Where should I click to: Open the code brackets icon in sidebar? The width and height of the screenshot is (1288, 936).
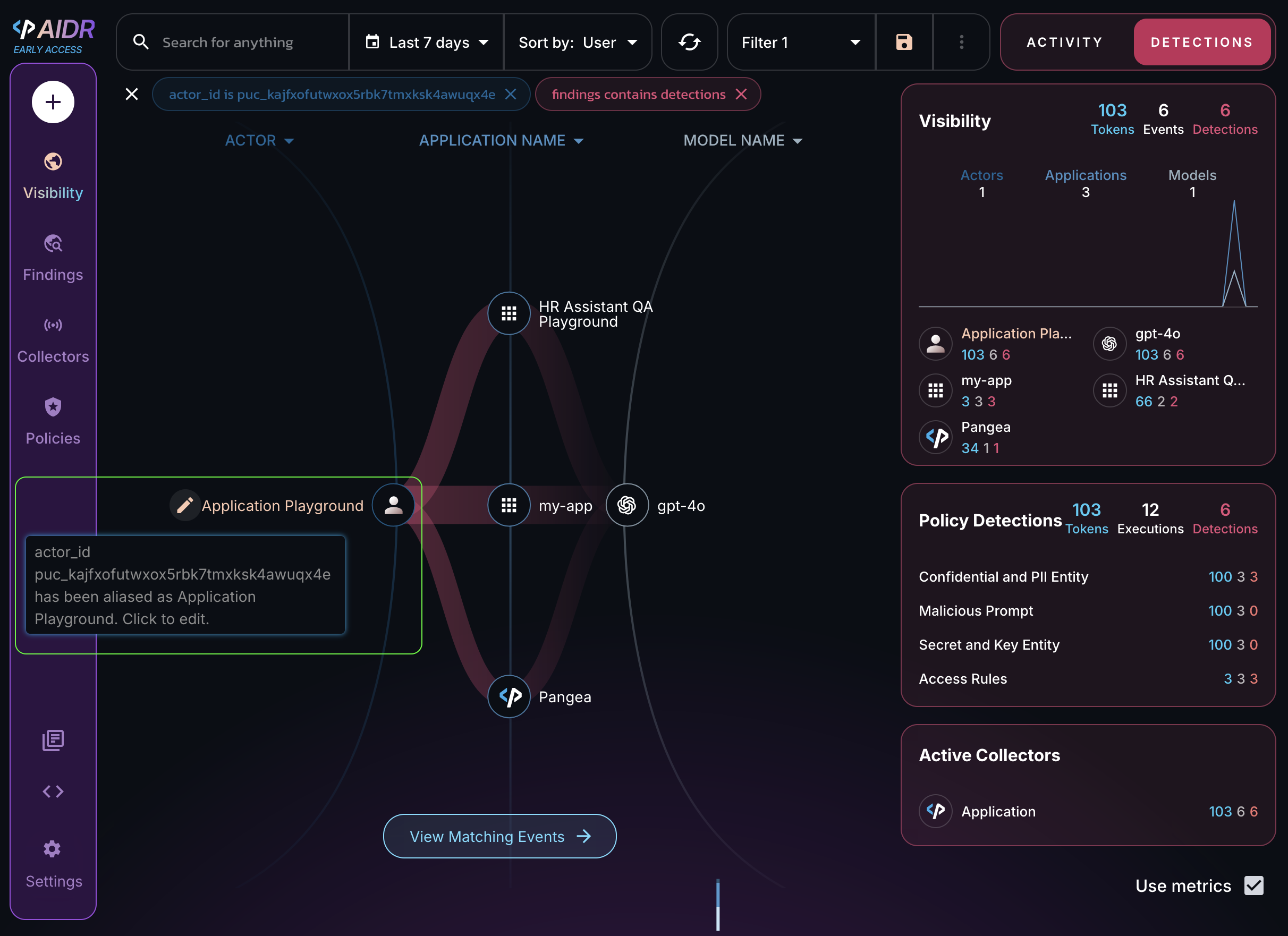(x=53, y=792)
